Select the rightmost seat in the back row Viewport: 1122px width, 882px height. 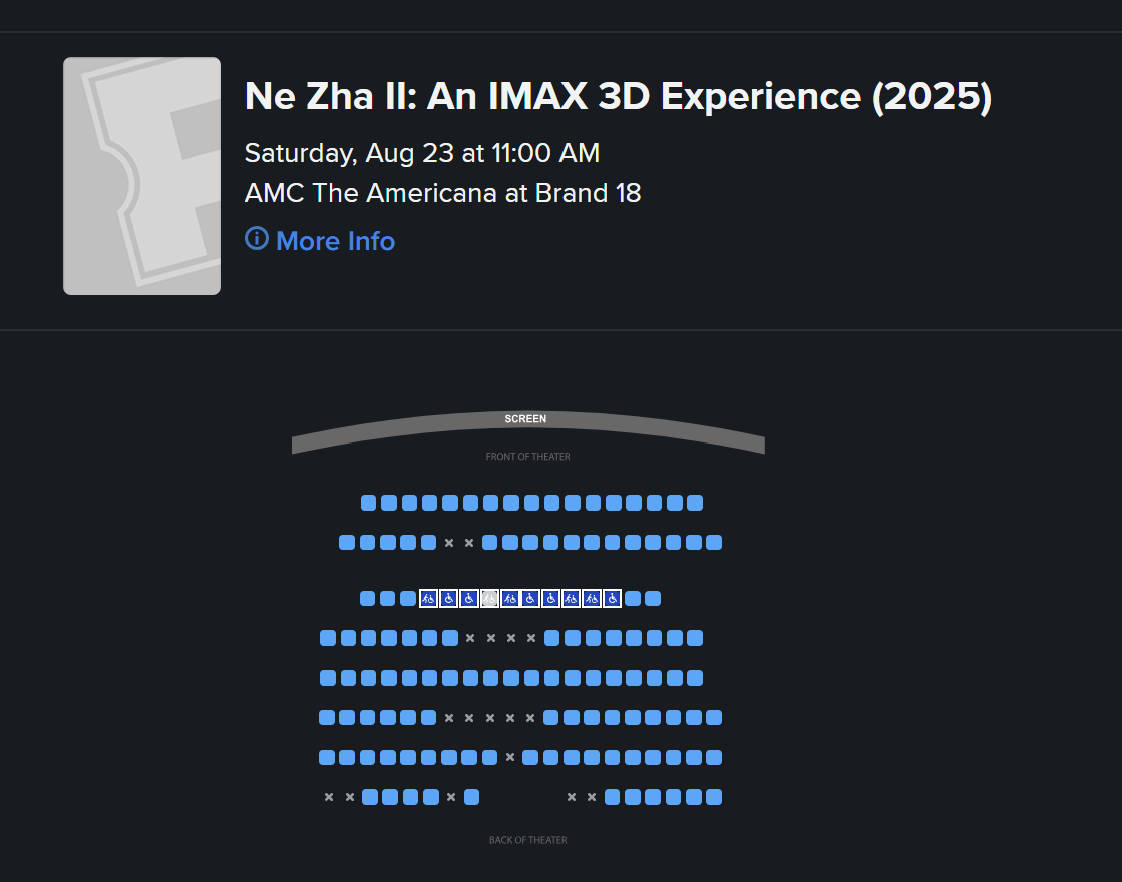714,797
